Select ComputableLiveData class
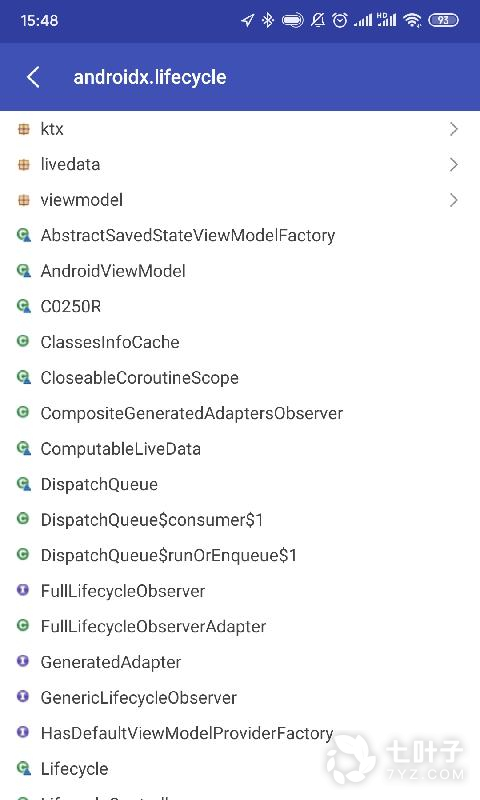 click(x=240, y=449)
